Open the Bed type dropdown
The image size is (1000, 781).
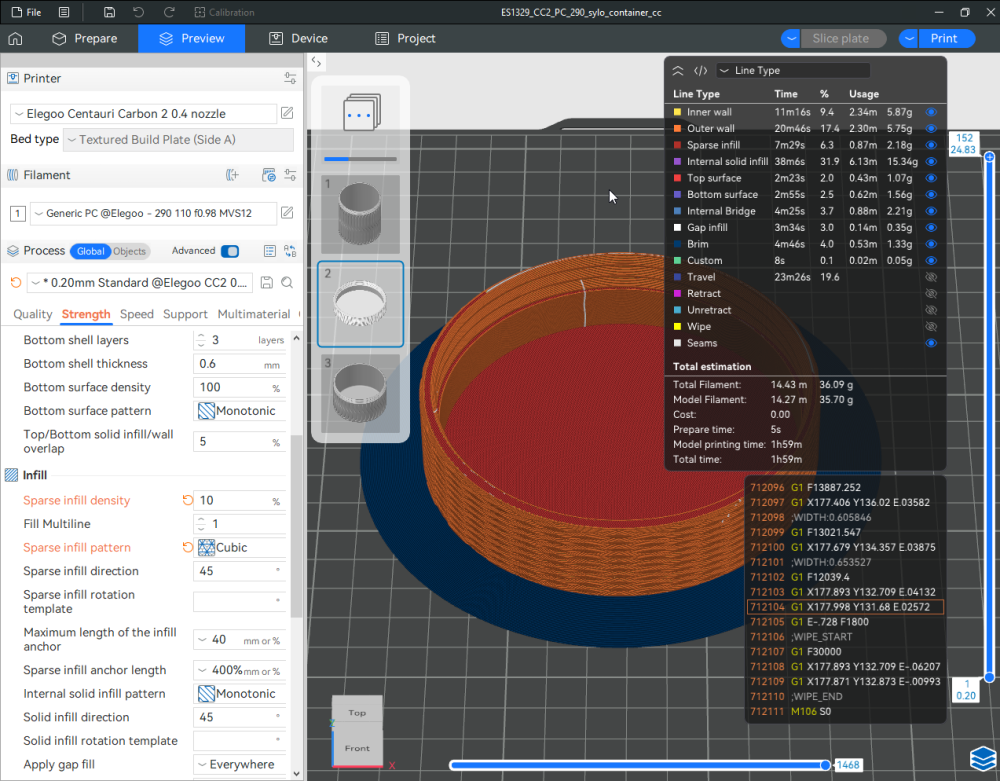[178, 140]
